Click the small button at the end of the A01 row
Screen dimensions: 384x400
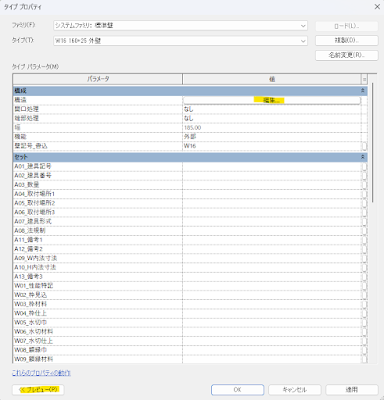(365, 166)
